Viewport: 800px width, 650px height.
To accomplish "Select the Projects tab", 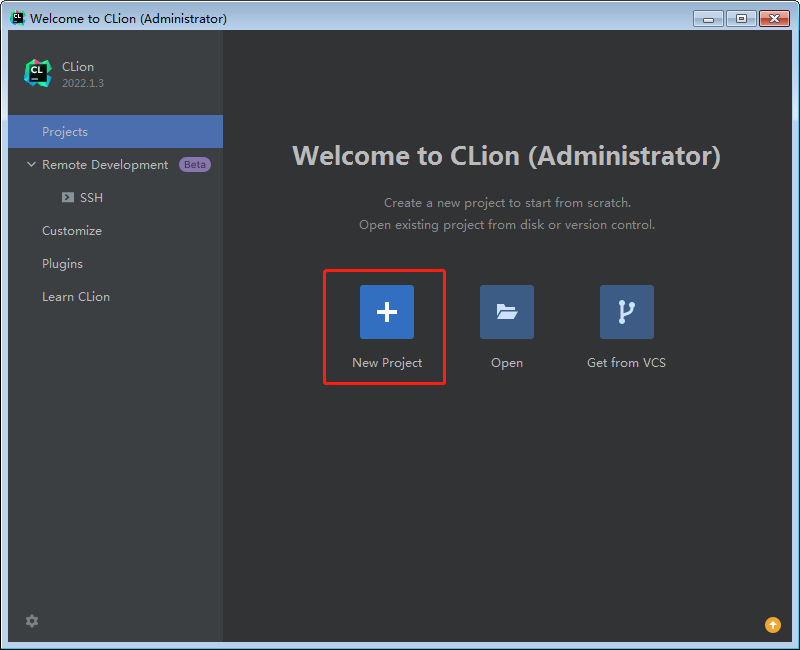I will point(65,132).
